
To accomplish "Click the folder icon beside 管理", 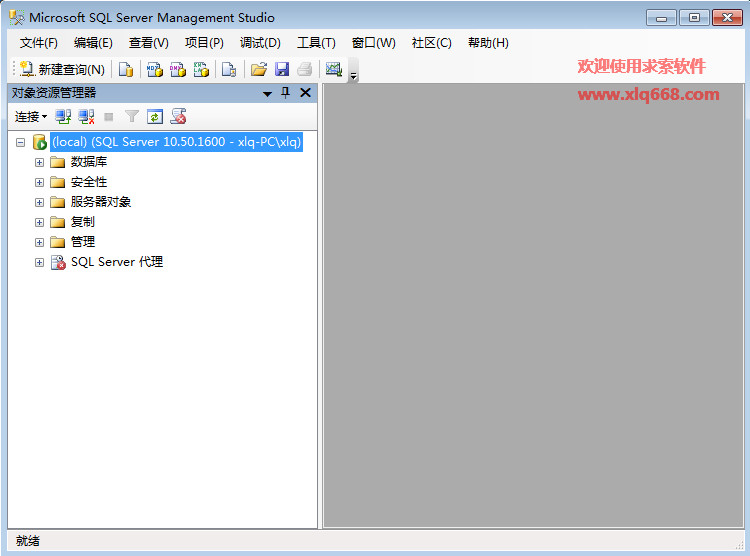I will [x=57, y=243].
